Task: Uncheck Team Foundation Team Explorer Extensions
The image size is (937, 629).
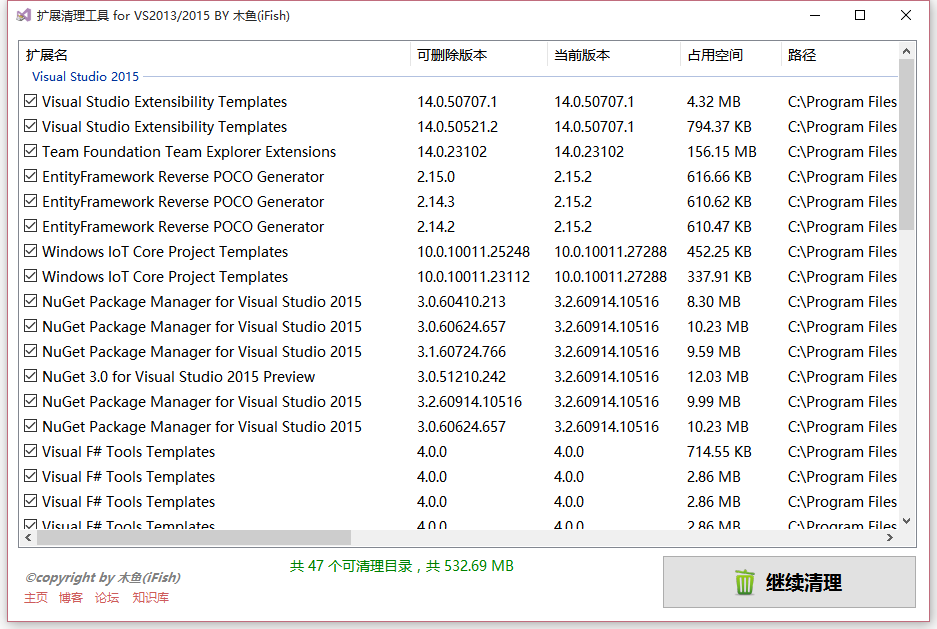Action: tap(30, 151)
